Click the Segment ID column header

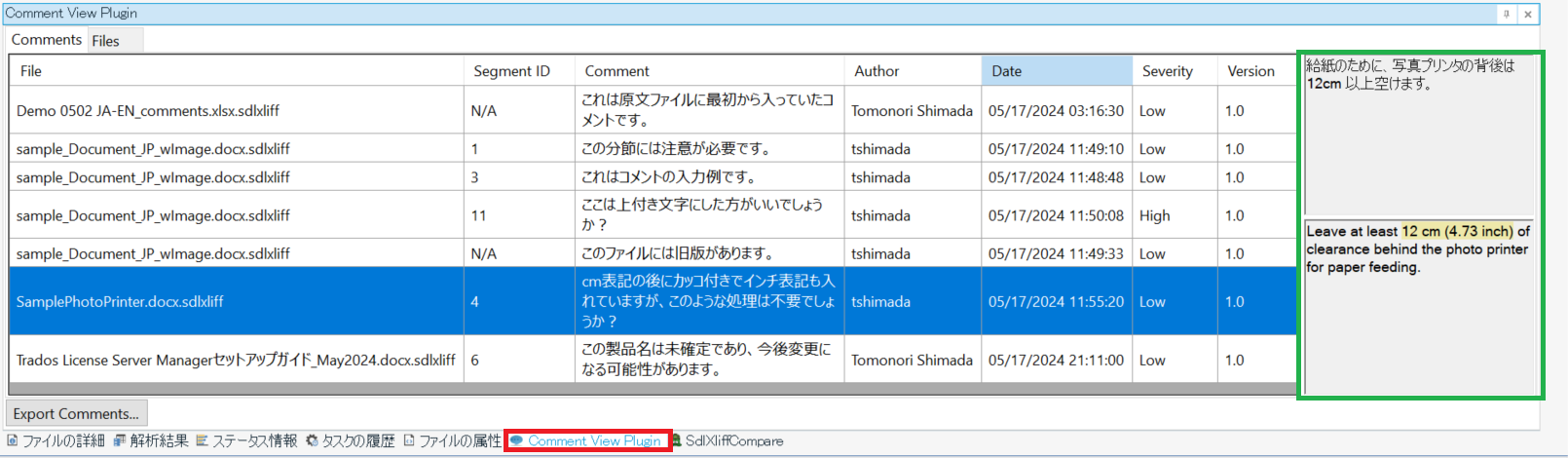point(511,71)
